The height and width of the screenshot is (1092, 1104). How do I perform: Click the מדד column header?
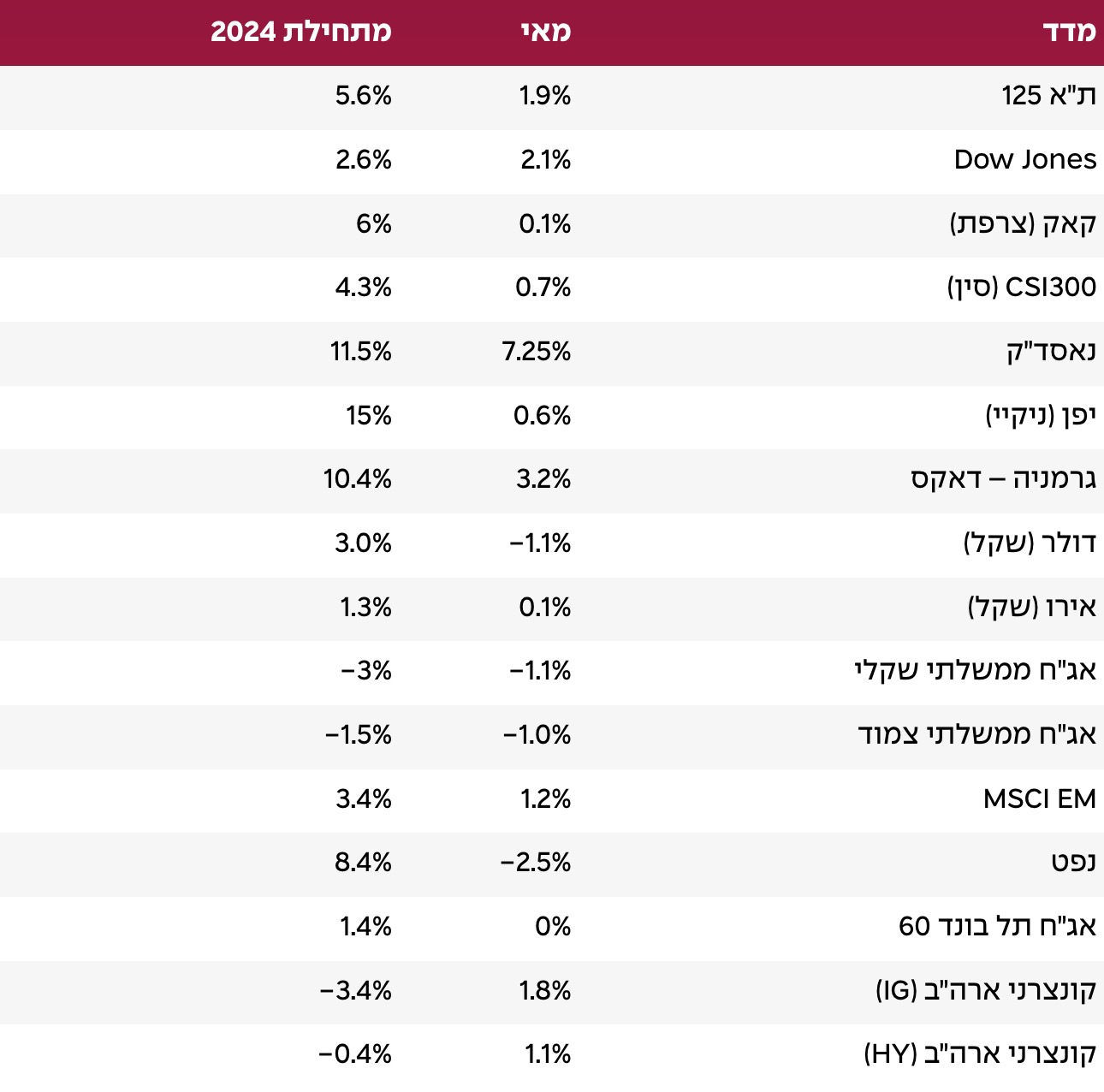click(1069, 32)
